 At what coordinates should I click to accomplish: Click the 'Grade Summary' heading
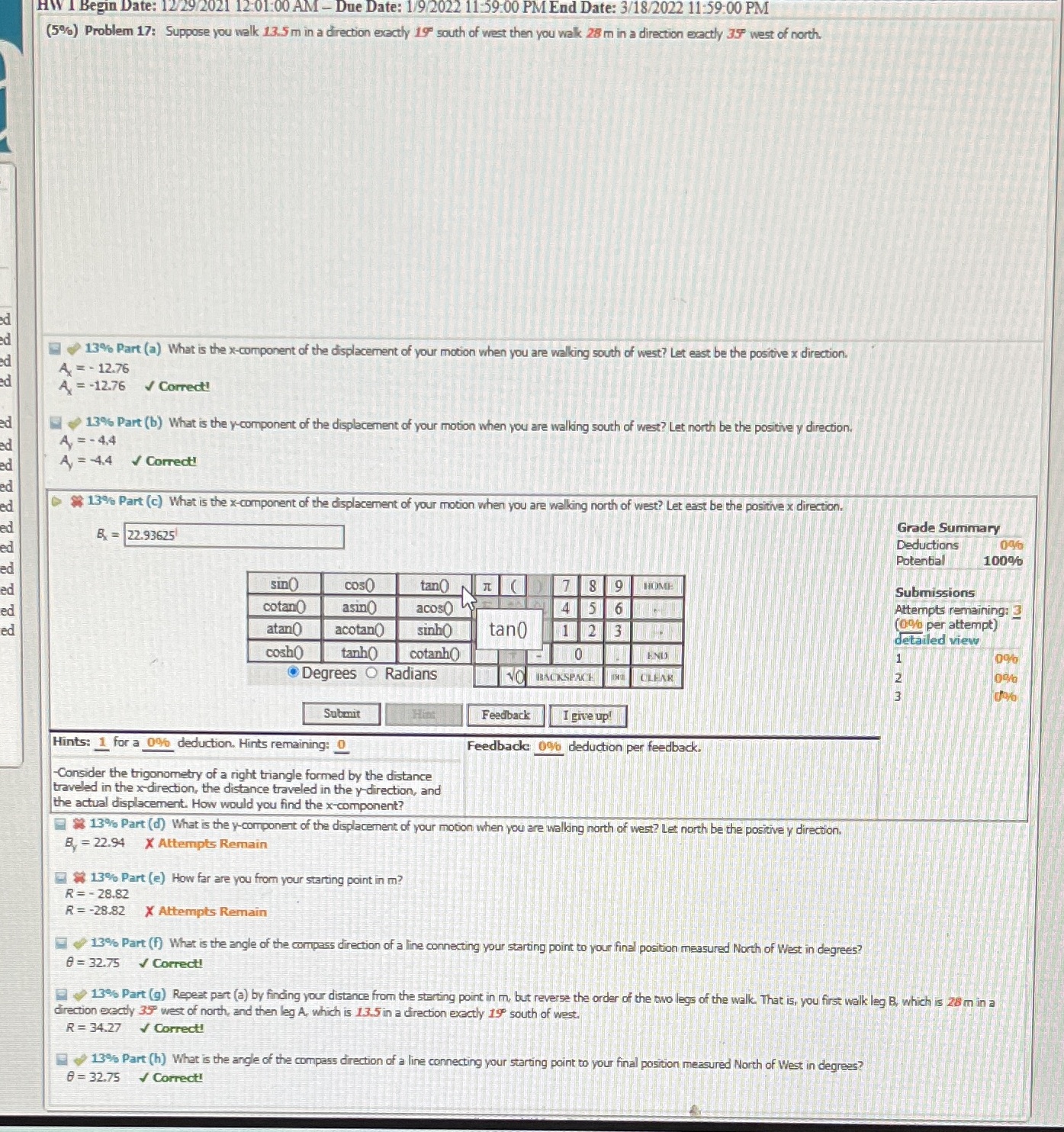[948, 528]
